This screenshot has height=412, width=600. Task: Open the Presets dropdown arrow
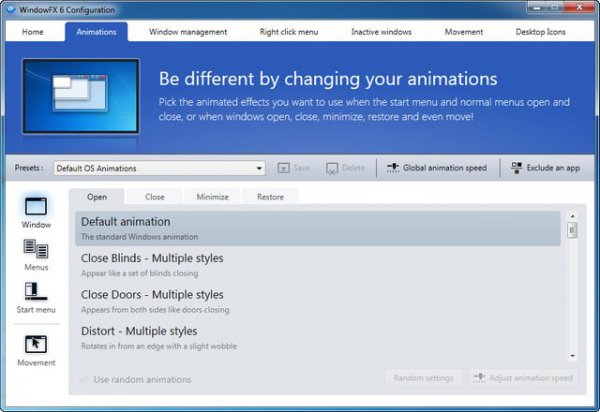(259, 168)
